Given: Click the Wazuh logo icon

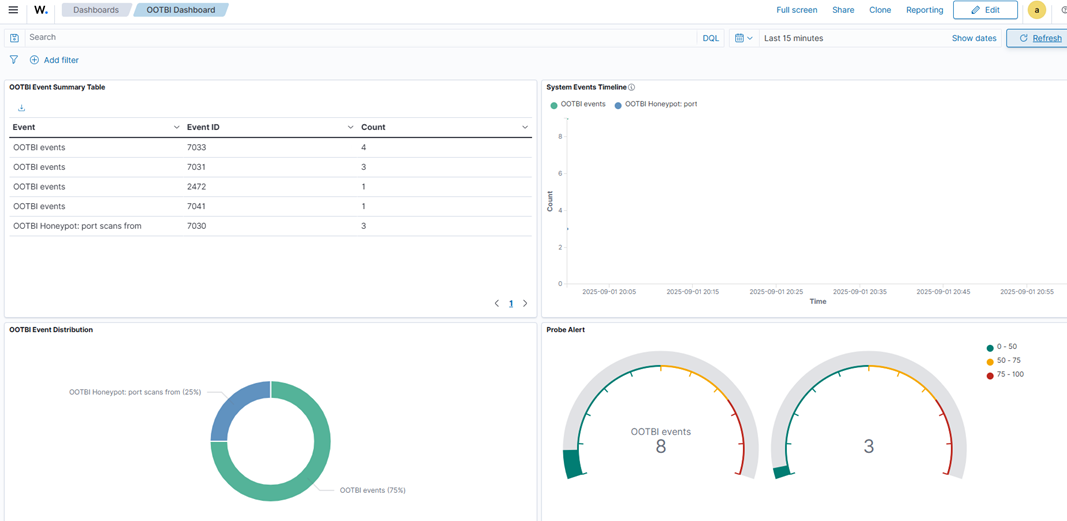Looking at the screenshot, I should (41, 10).
